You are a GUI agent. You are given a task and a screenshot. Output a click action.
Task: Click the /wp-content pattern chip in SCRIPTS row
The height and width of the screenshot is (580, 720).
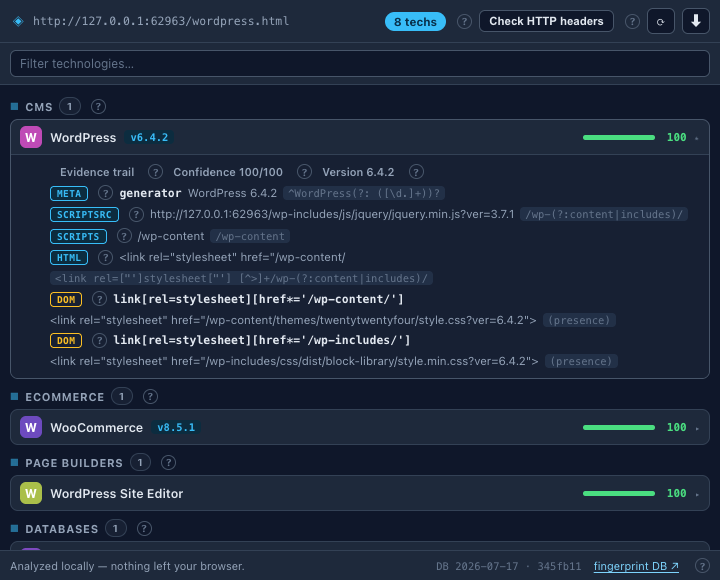(250, 237)
